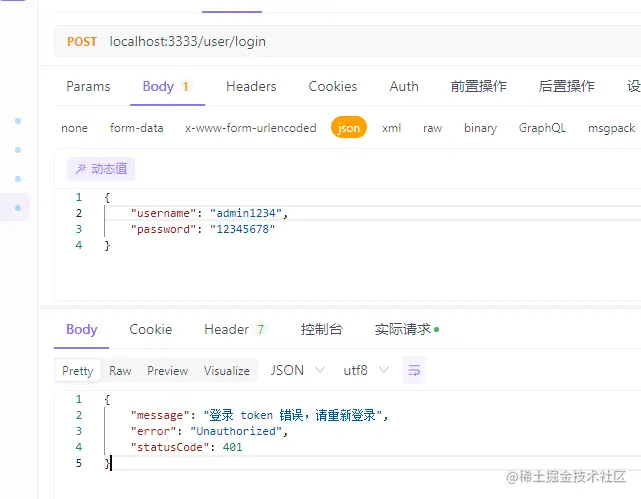
Task: Click the "admin1234" username value
Action: (x=246, y=213)
